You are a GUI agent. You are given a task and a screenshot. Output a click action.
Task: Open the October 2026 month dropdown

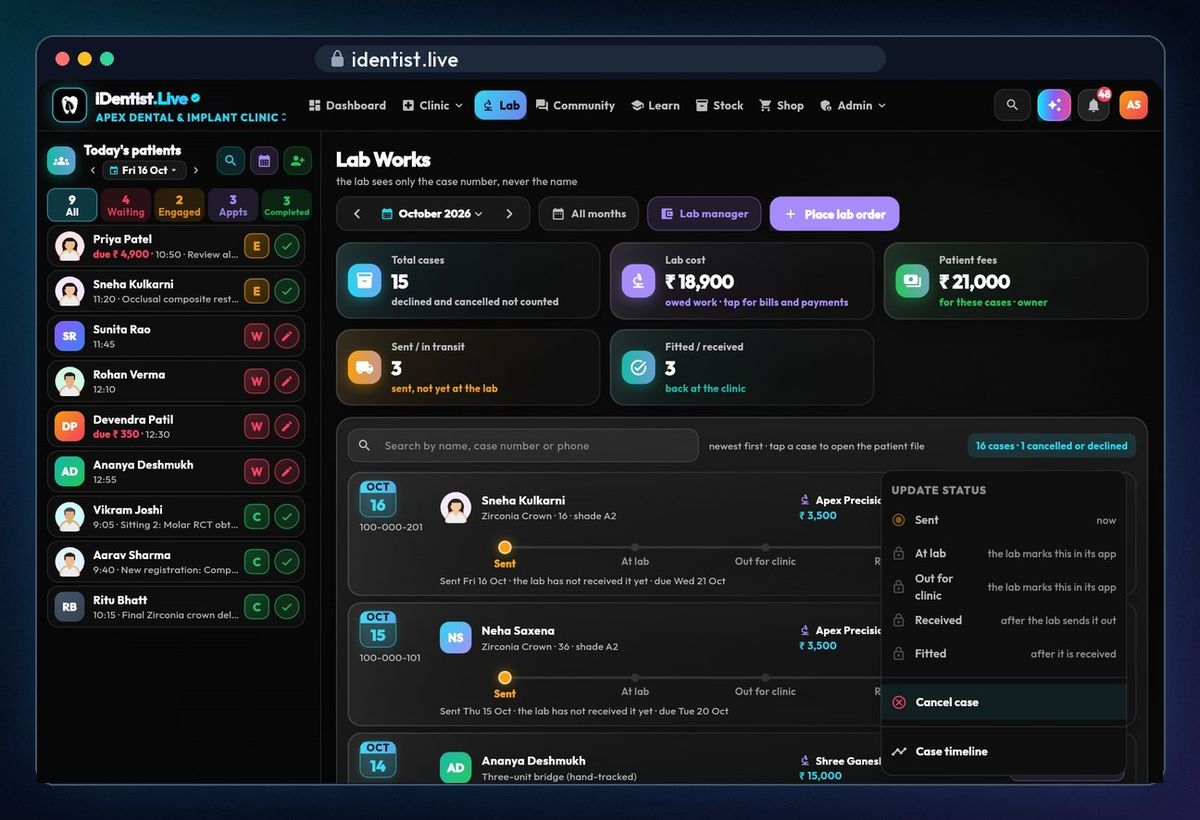pos(433,214)
